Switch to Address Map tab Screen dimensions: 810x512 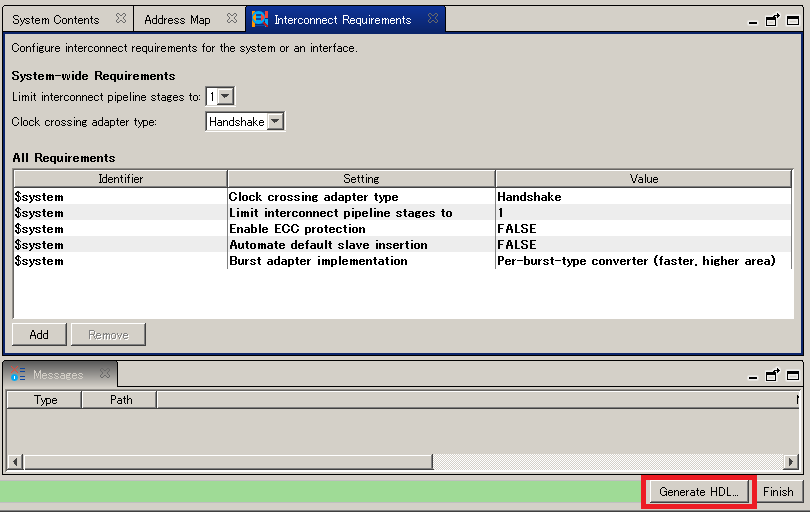pyautogui.click(x=177, y=19)
